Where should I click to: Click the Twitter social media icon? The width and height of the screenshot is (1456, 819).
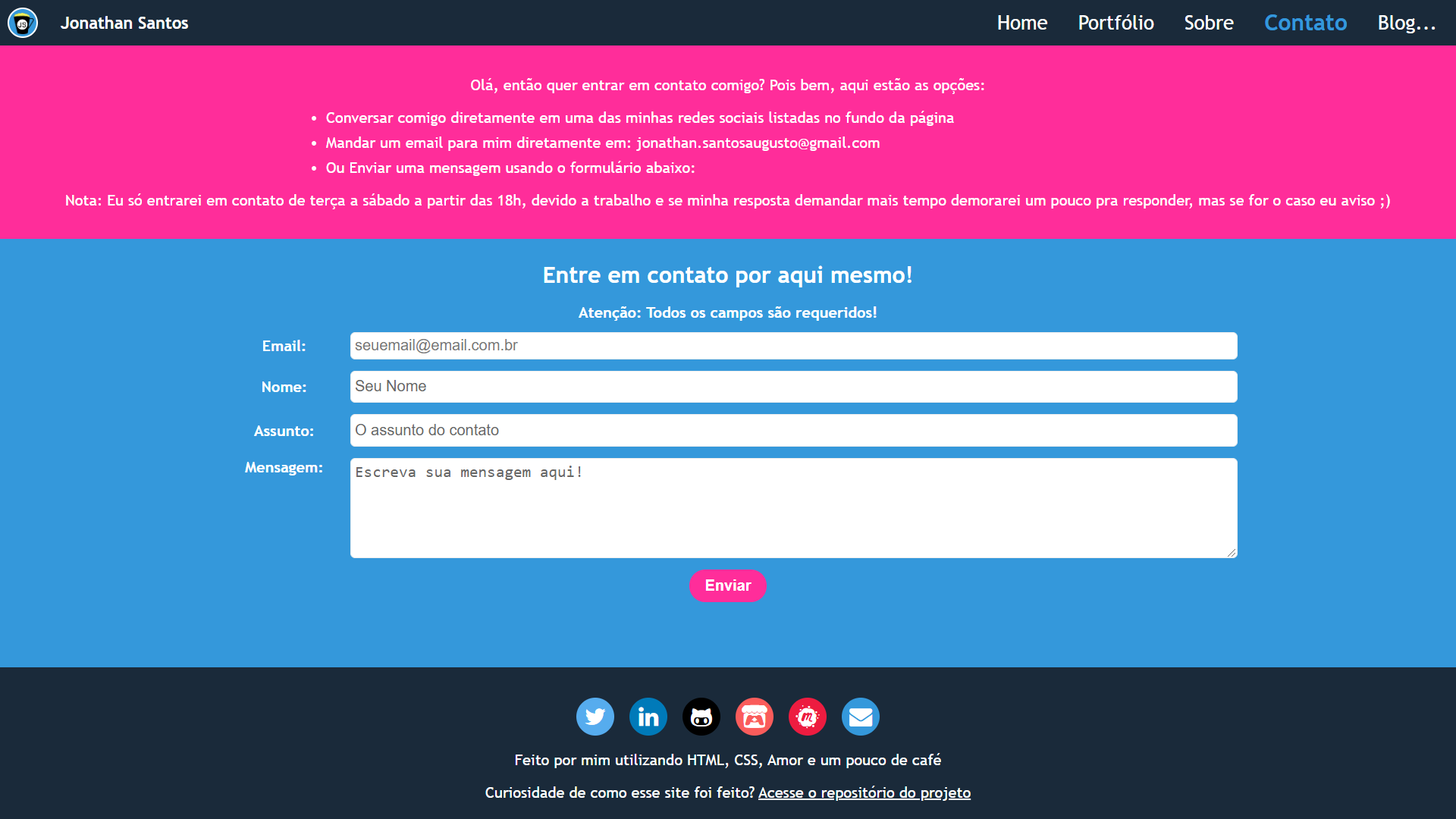(x=595, y=716)
